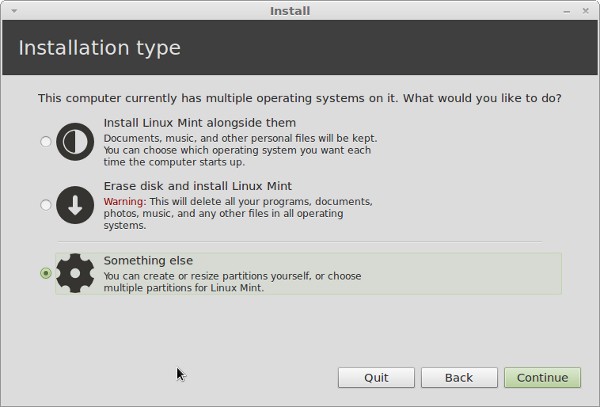Select the install alongside radio button
This screenshot has width=600, height=407.
pos(45,142)
